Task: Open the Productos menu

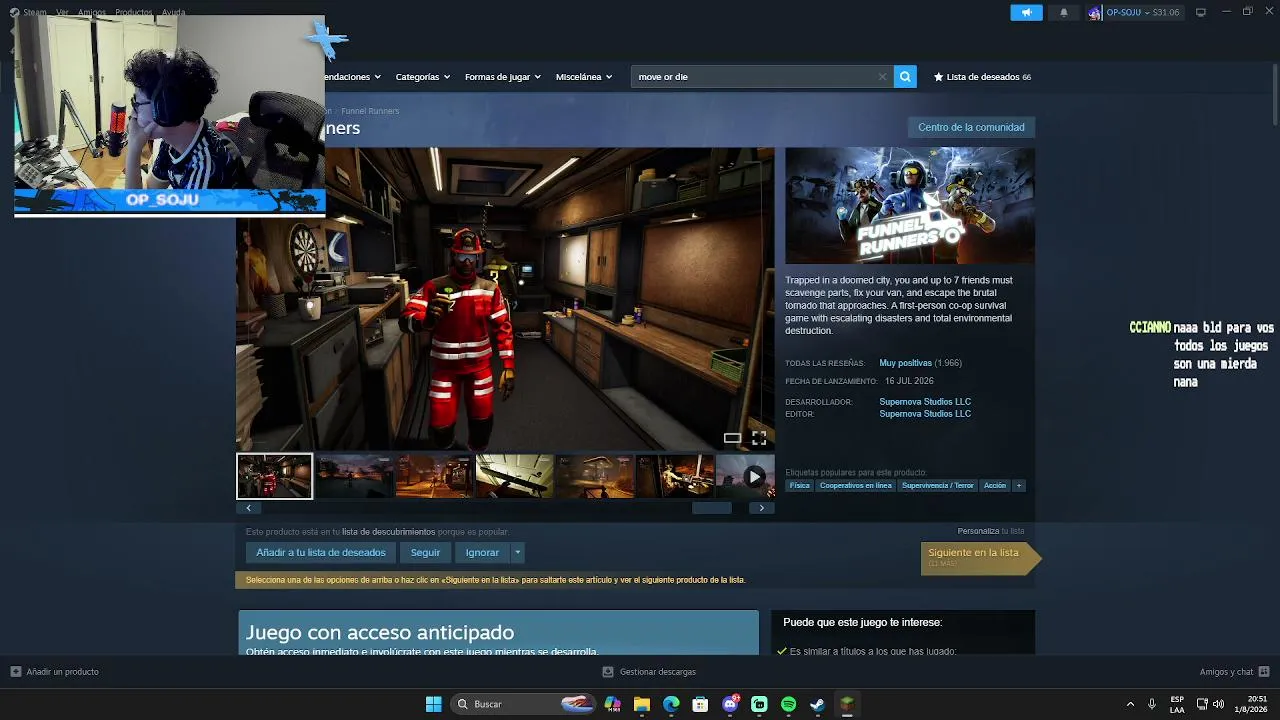Action: pos(133,12)
